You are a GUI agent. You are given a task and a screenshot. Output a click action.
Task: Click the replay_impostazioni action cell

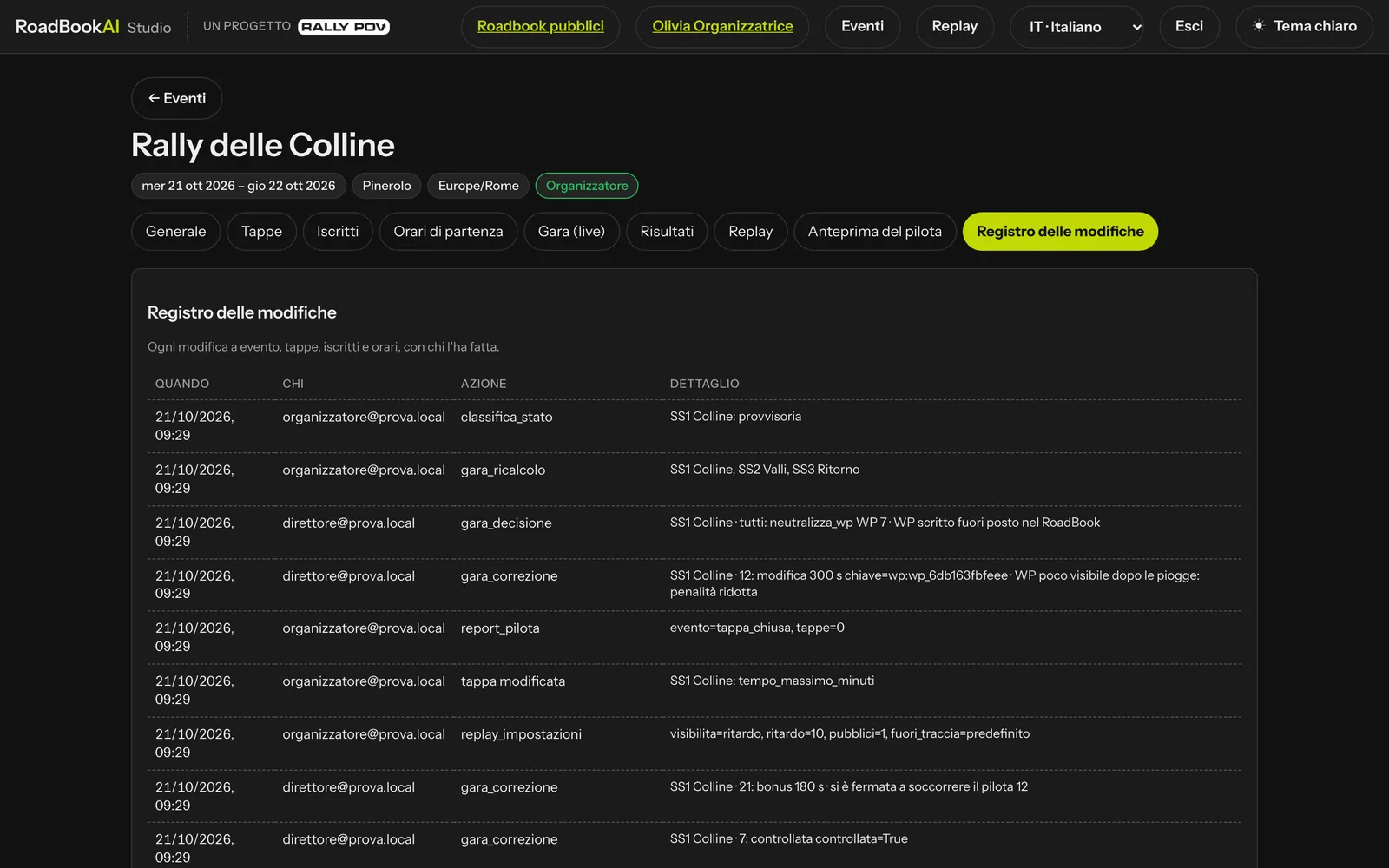tap(521, 734)
